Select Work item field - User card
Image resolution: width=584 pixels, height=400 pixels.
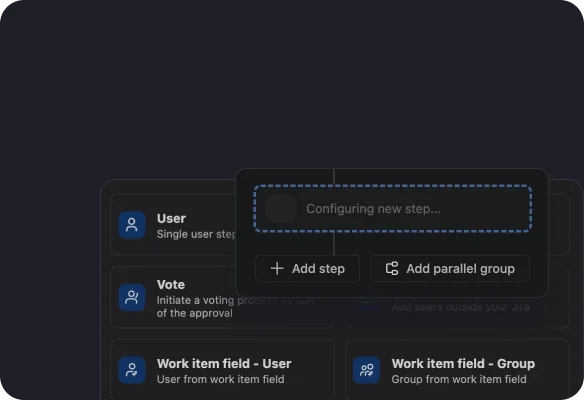tap(222, 369)
